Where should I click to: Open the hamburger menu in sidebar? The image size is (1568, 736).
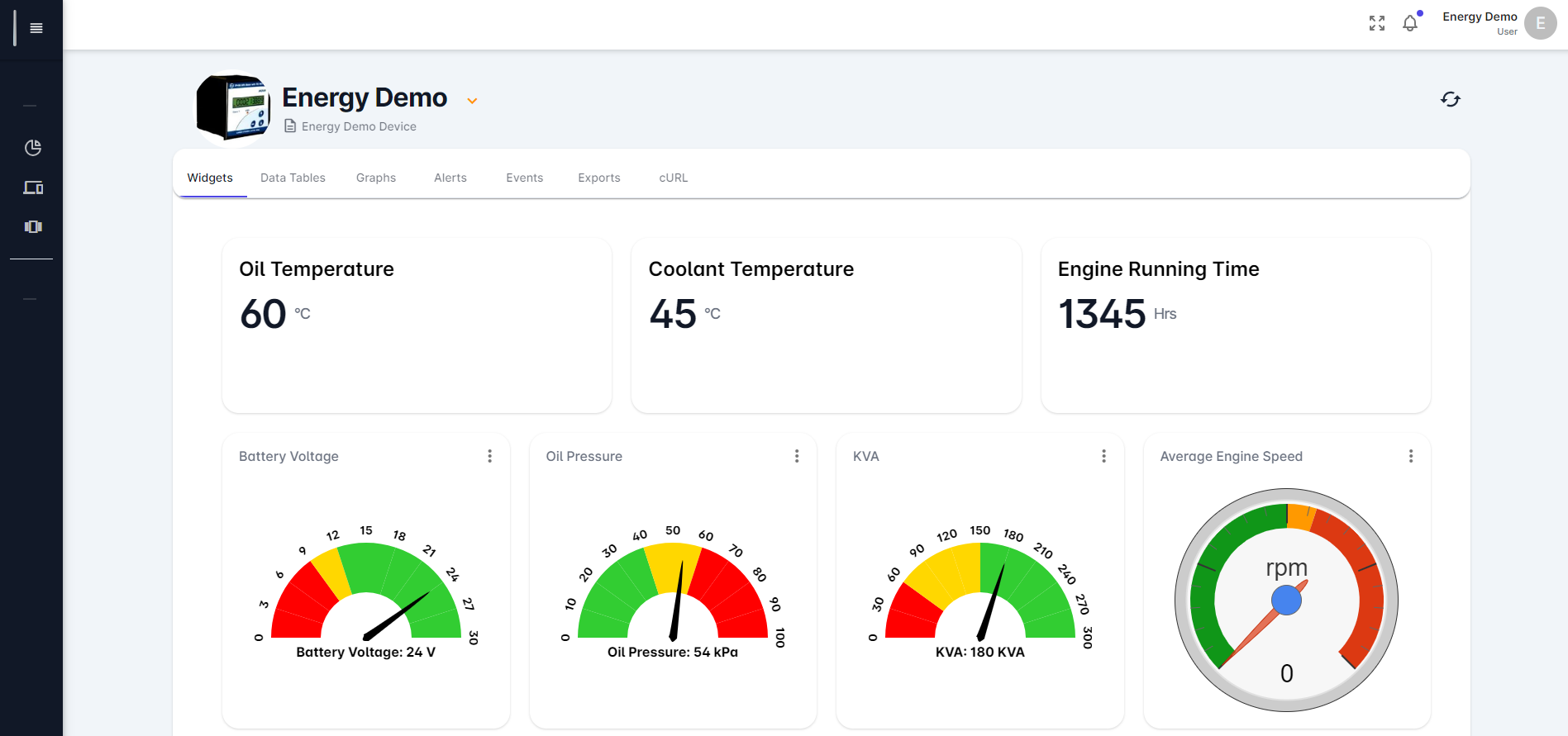[x=36, y=28]
